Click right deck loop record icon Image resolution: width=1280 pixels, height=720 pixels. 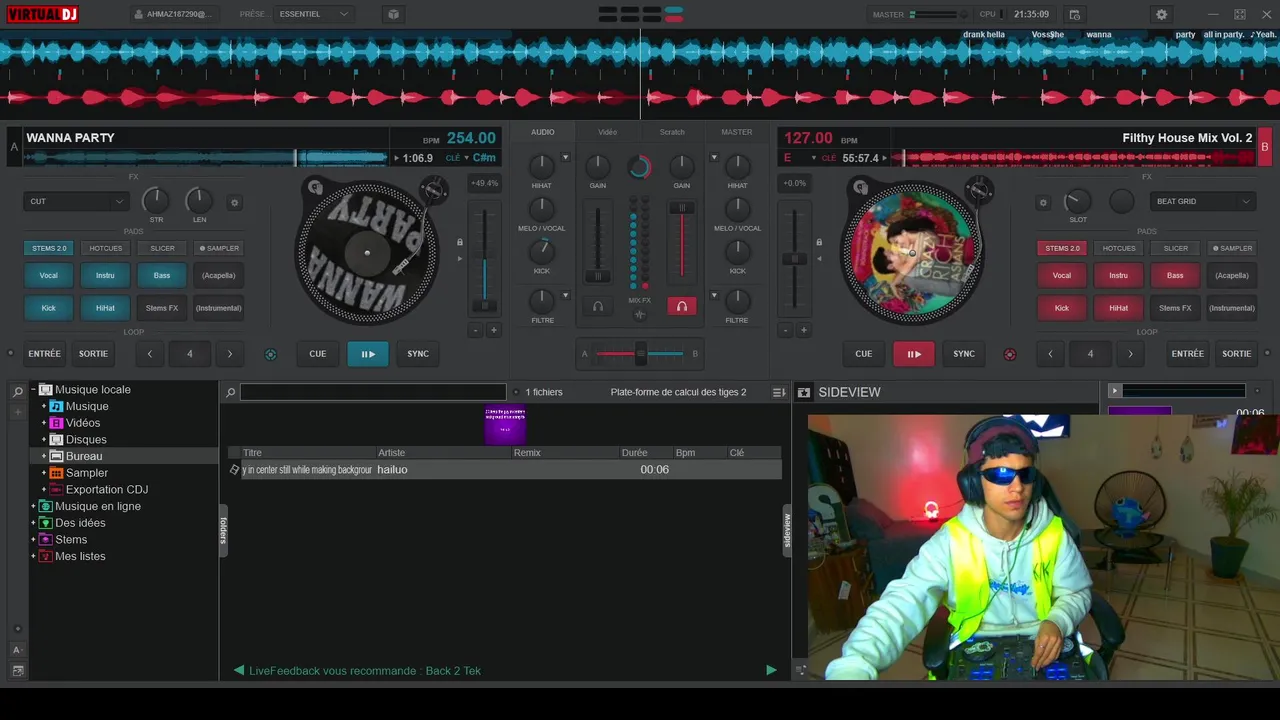(1009, 354)
